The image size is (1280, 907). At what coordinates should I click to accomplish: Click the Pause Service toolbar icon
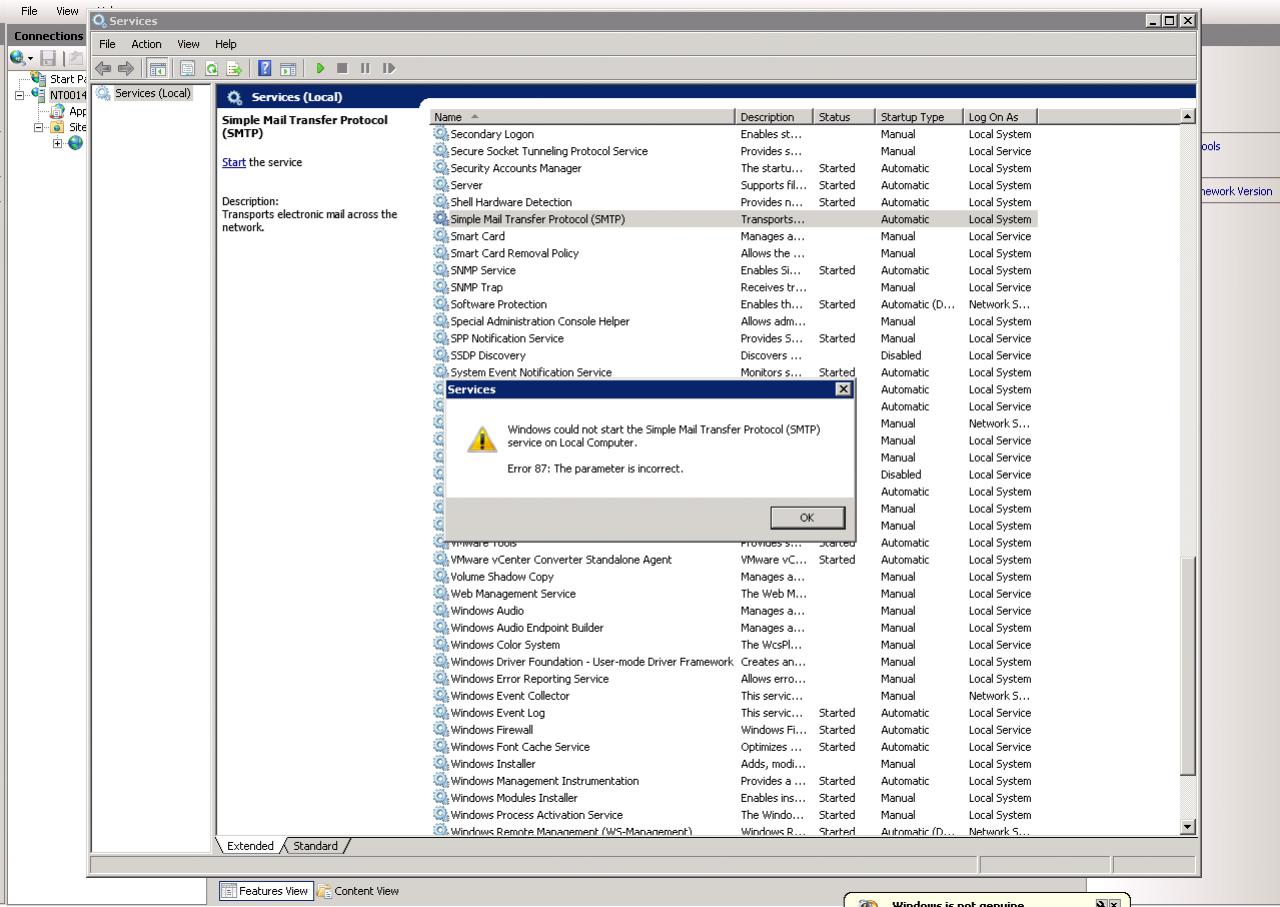pyautogui.click(x=365, y=68)
